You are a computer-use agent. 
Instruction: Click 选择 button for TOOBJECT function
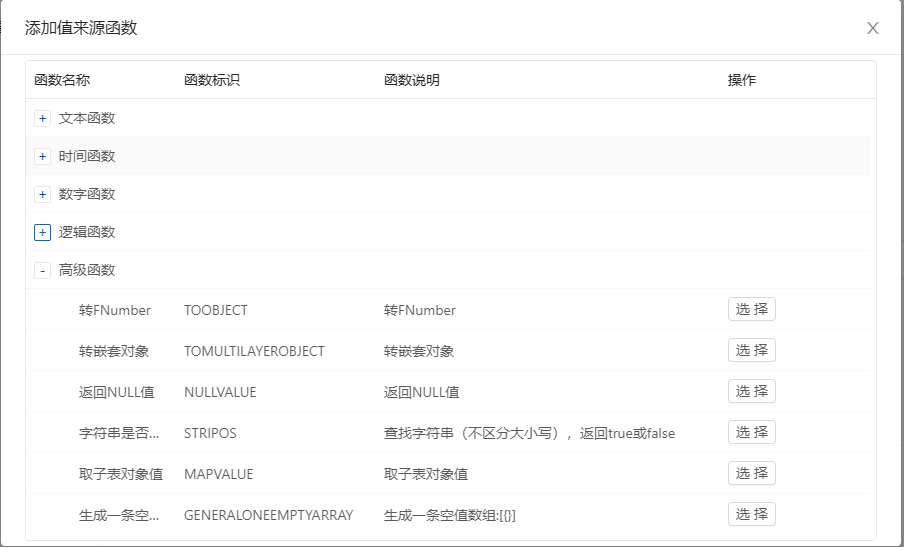click(x=751, y=309)
